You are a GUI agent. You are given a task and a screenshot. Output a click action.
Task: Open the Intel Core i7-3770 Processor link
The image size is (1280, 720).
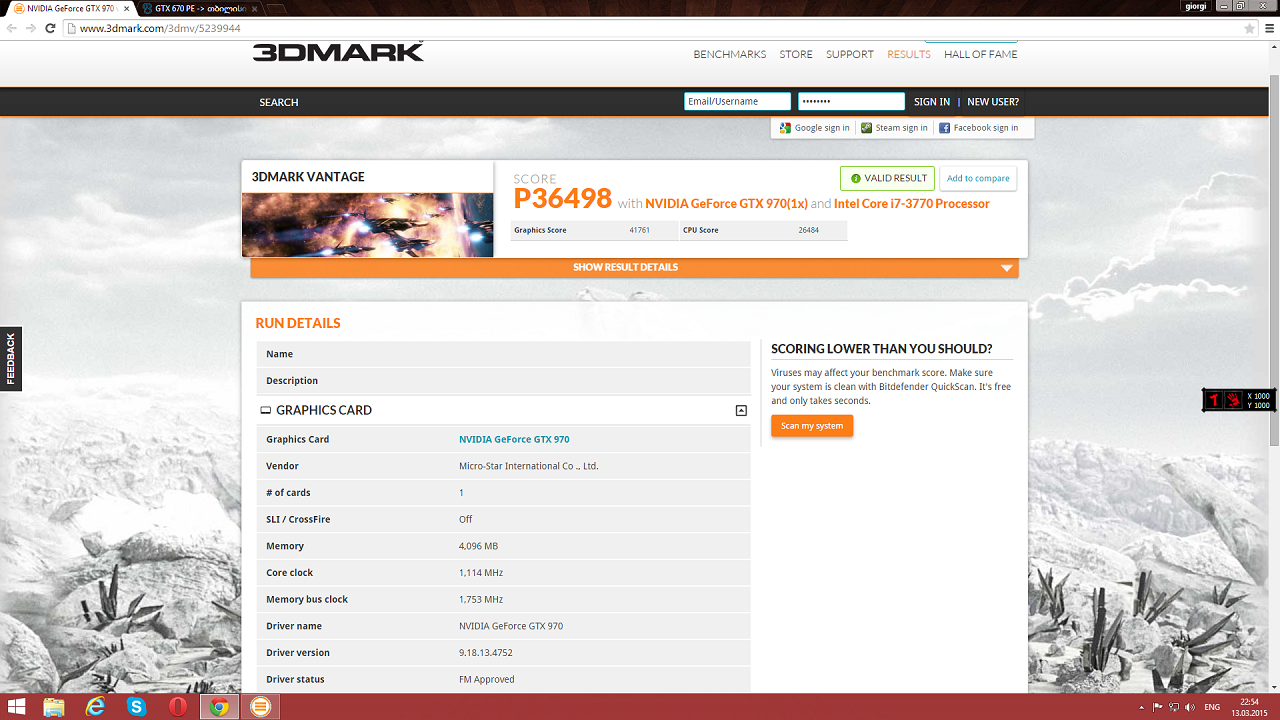point(912,204)
